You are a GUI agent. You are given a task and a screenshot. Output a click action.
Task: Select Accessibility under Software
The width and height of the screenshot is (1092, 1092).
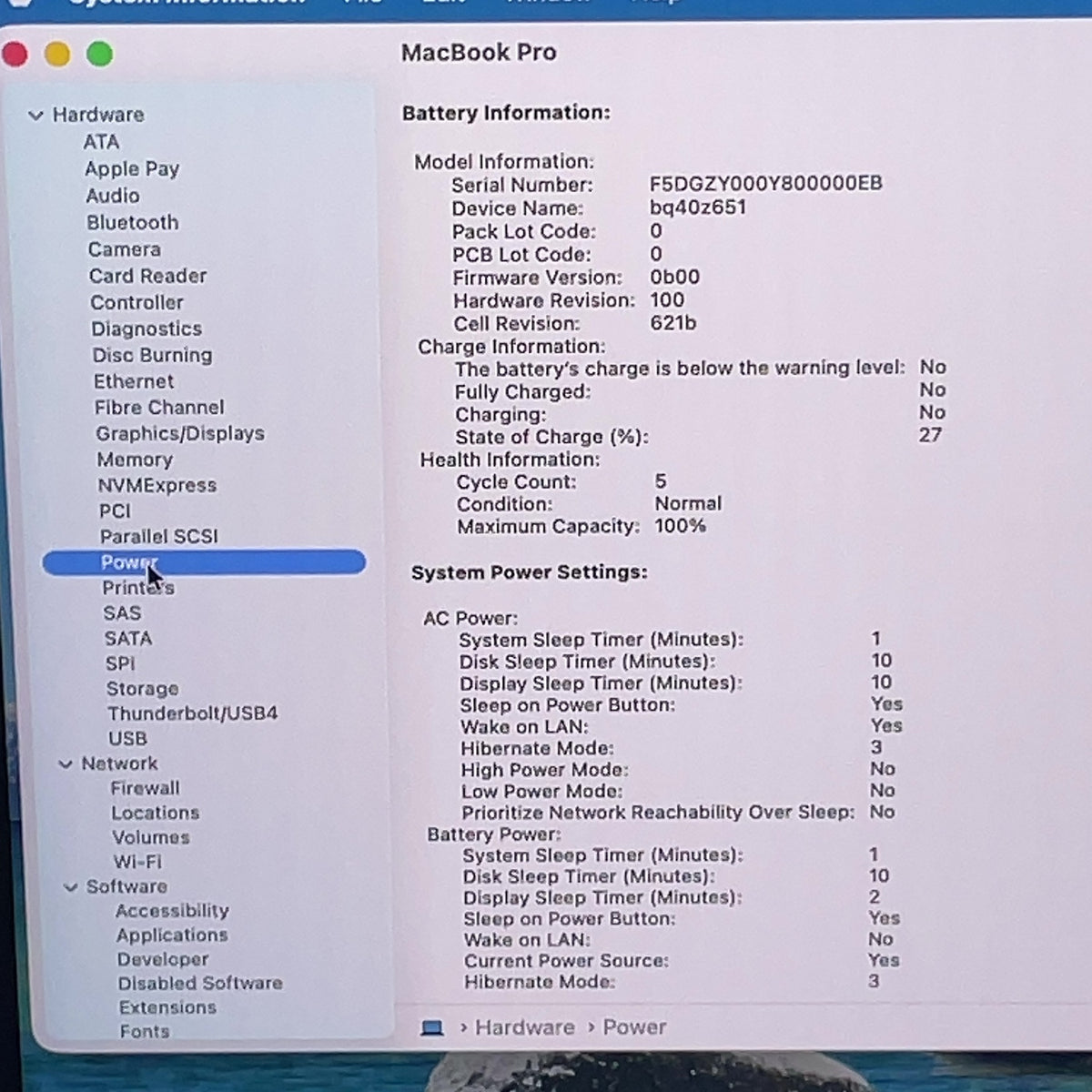(172, 911)
